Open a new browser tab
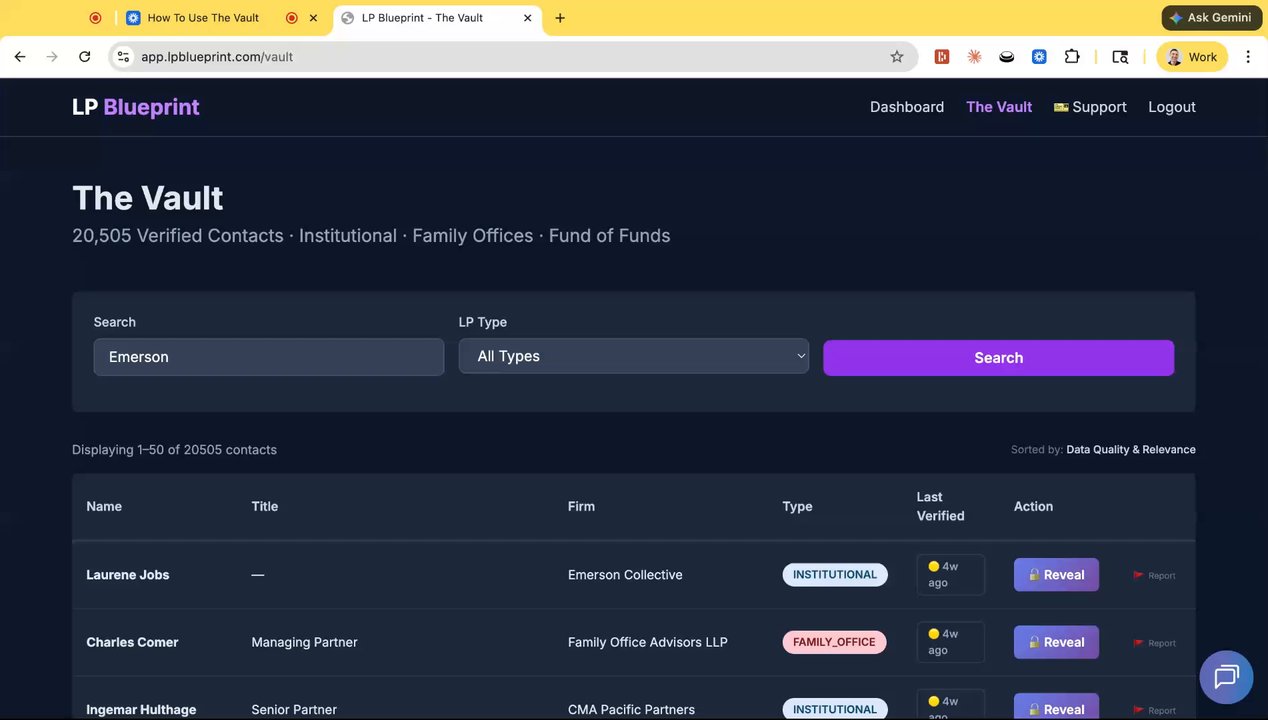The image size is (1268, 720). (x=560, y=18)
